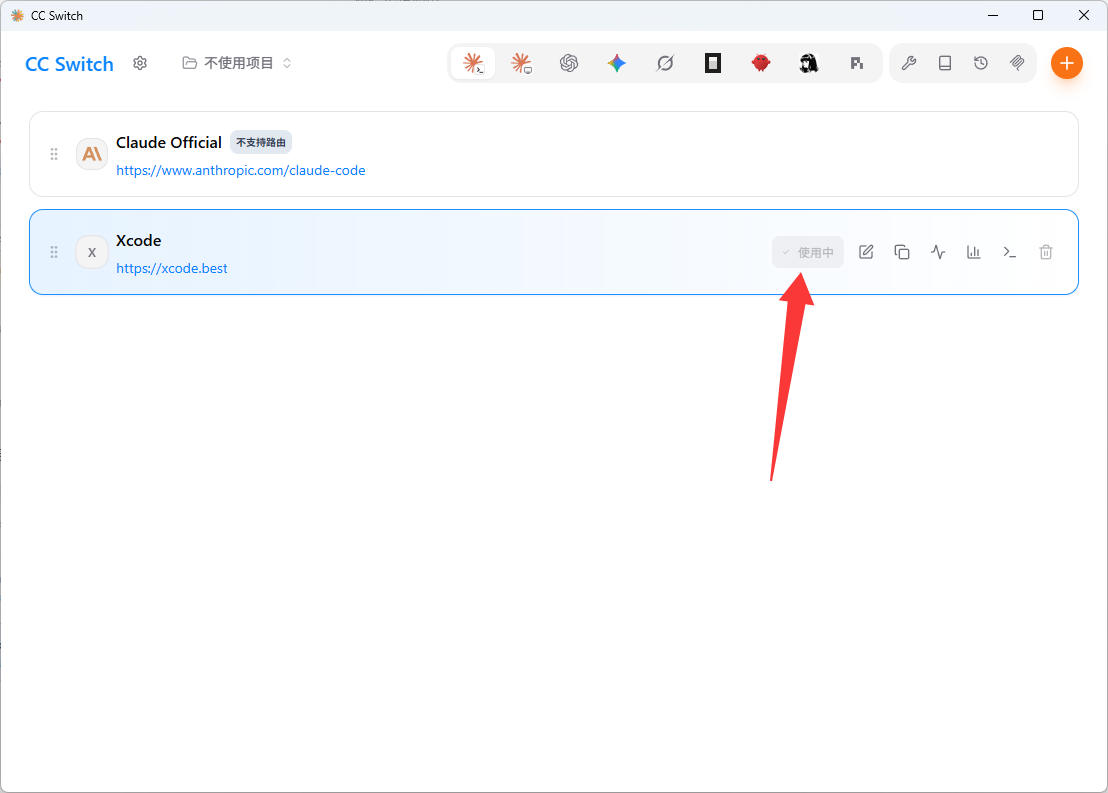This screenshot has height=793, width=1108.
Task: Run activity test on Xcode provider
Action: pyautogui.click(x=938, y=252)
